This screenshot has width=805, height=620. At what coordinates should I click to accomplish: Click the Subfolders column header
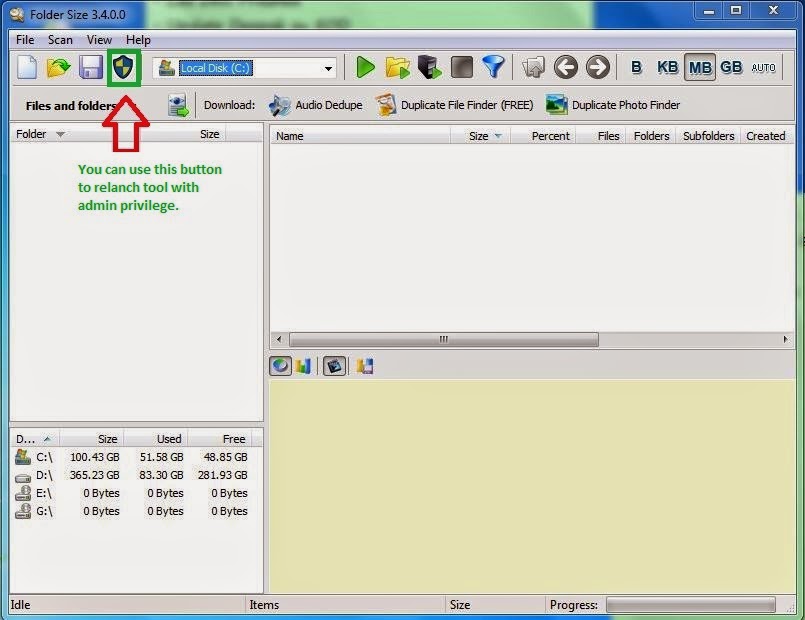(708, 136)
